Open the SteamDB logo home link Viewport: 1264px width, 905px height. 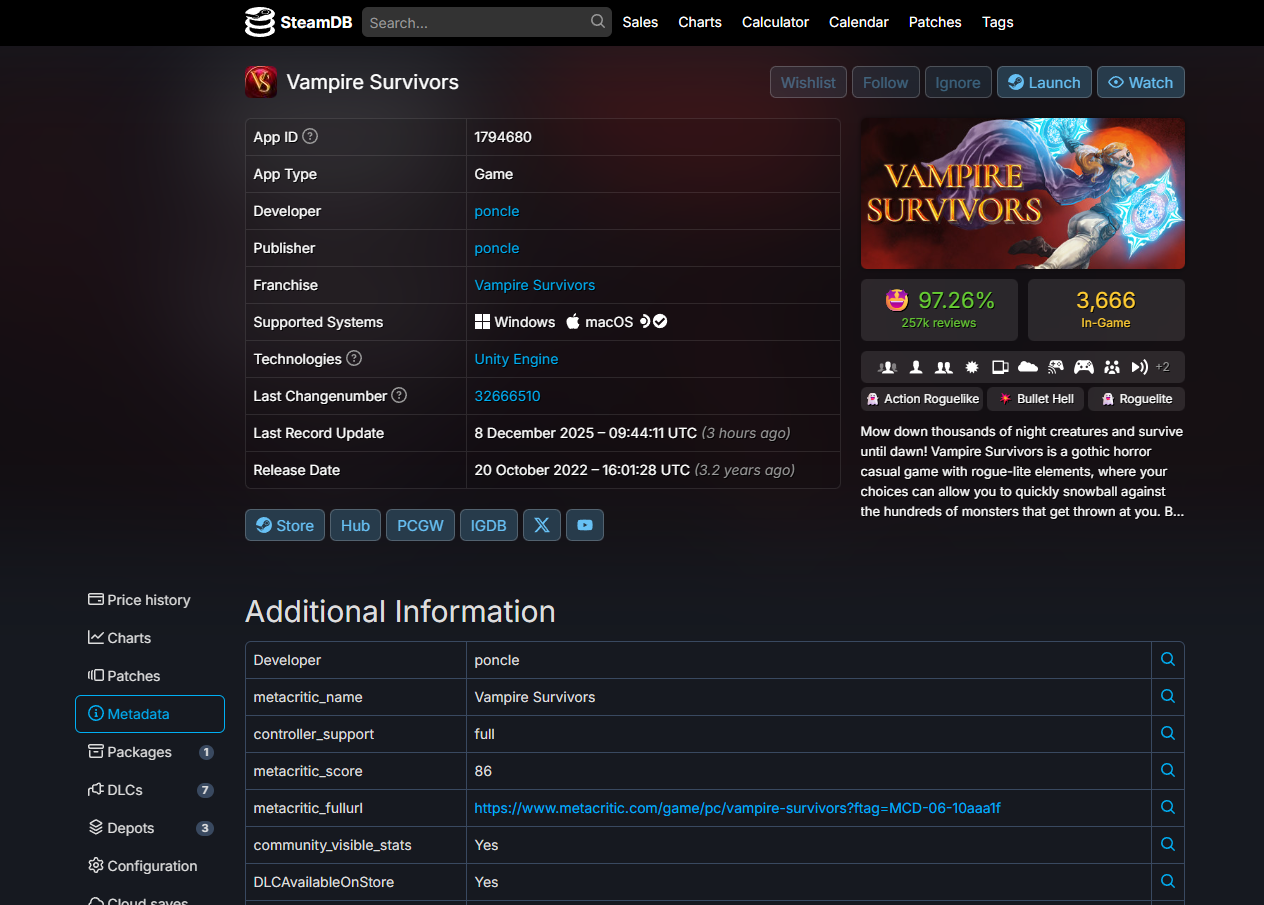[x=297, y=22]
